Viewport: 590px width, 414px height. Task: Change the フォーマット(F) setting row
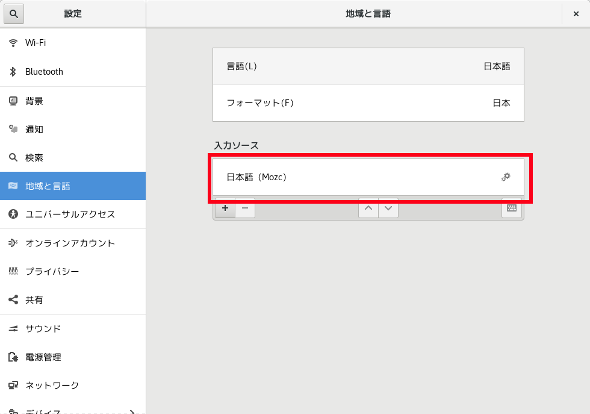coord(368,103)
